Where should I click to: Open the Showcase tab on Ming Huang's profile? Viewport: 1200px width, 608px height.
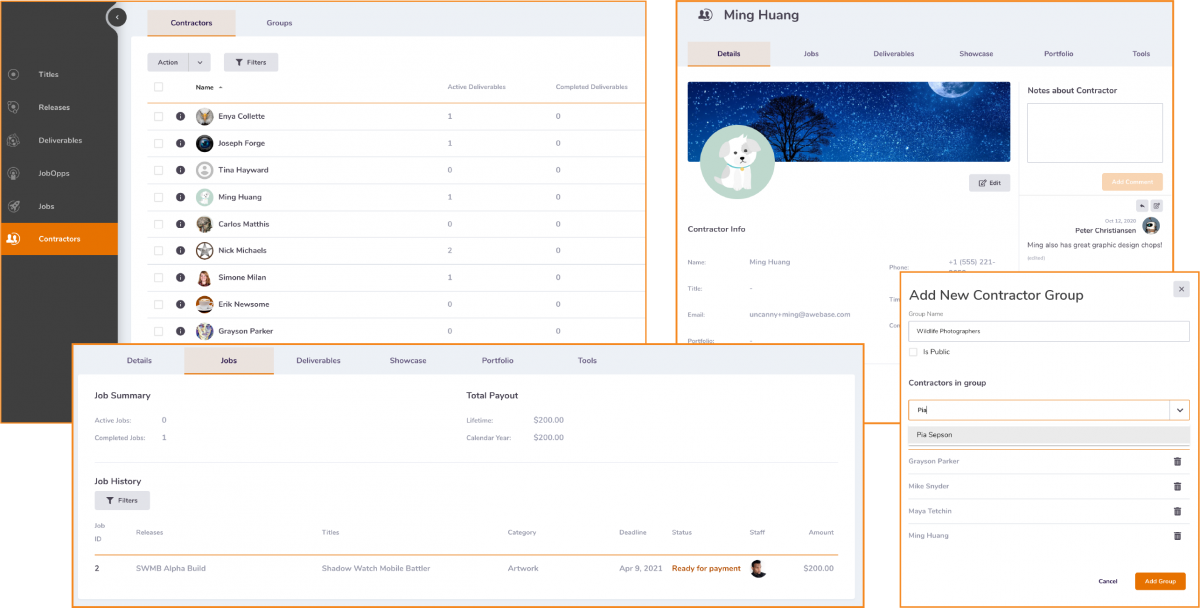[x=976, y=54]
